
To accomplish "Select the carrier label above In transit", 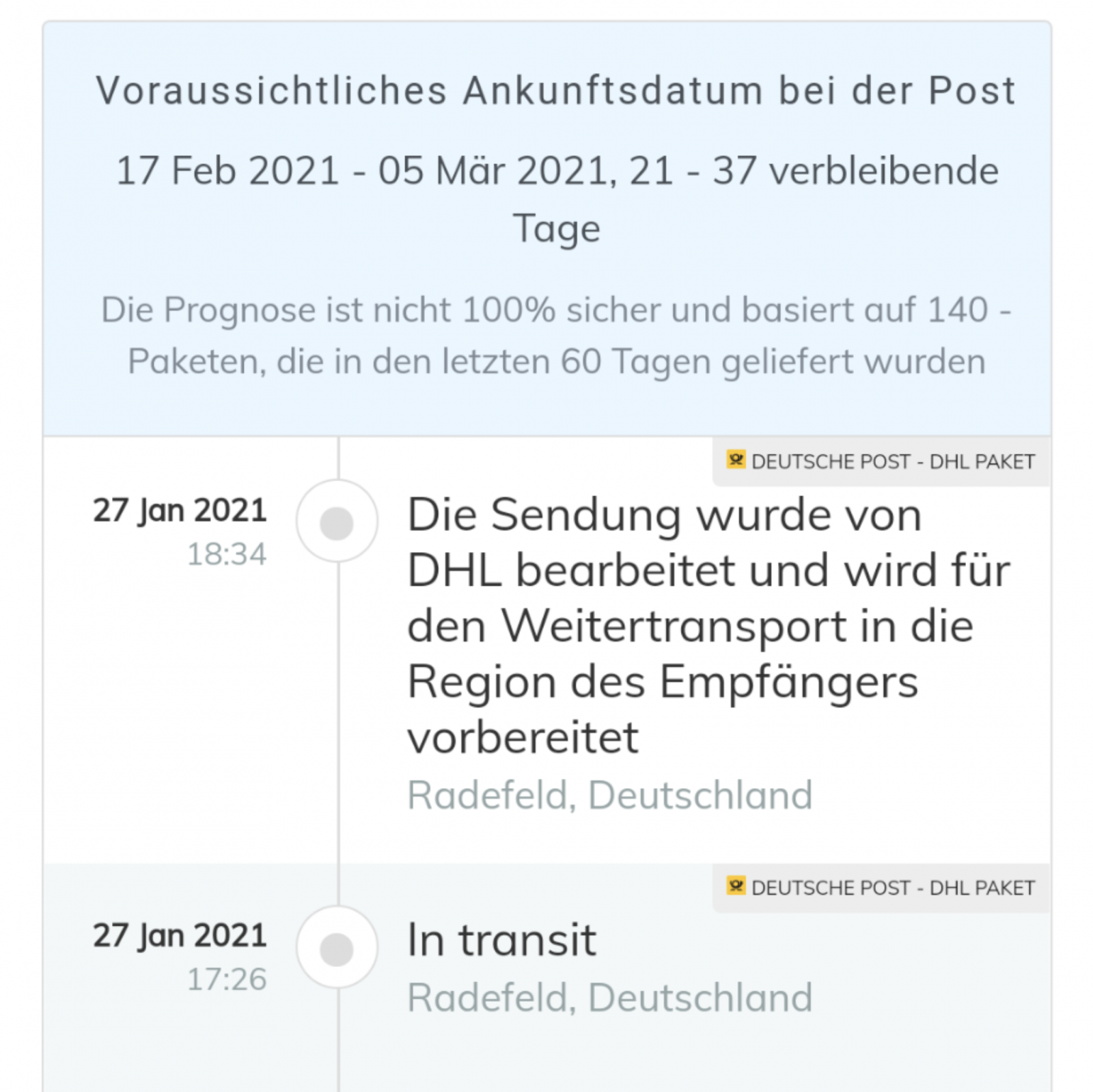I will point(892,888).
